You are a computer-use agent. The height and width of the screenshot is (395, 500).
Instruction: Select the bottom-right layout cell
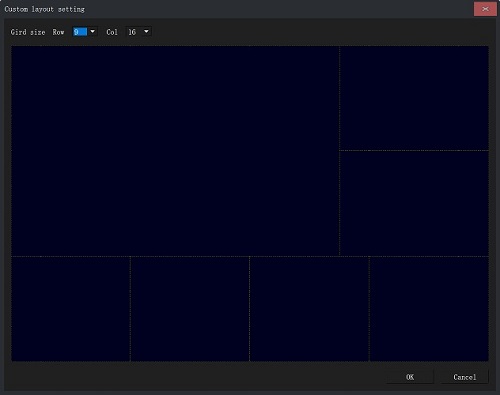tap(429, 309)
